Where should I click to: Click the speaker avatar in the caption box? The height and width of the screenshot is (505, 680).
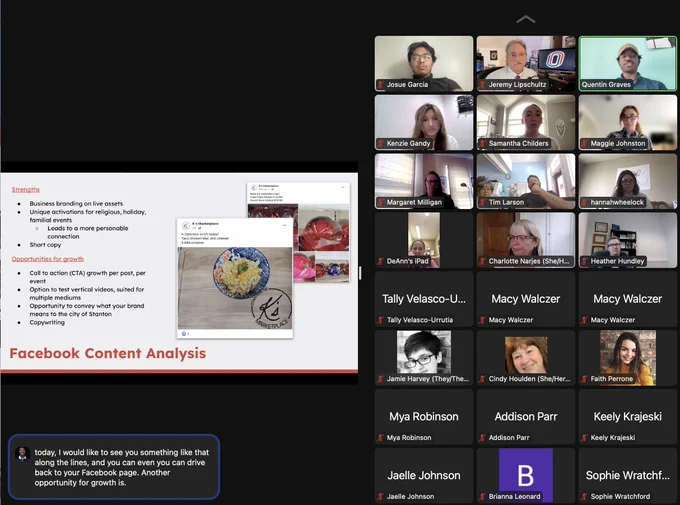(x=22, y=453)
